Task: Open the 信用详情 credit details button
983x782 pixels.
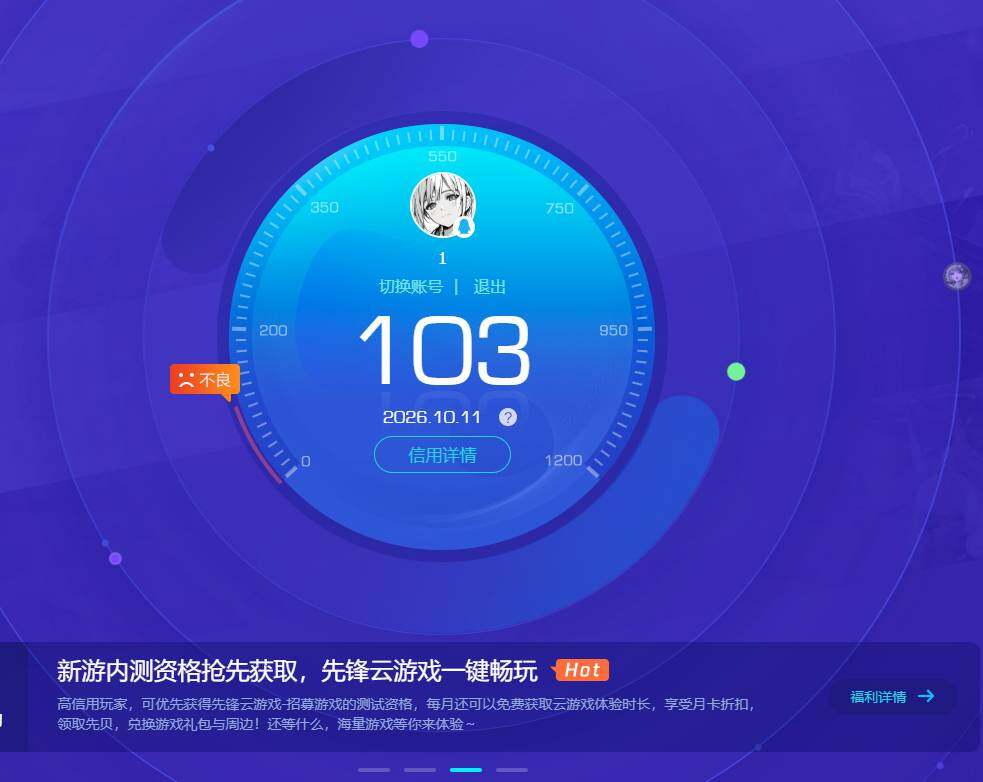Action: (x=443, y=455)
